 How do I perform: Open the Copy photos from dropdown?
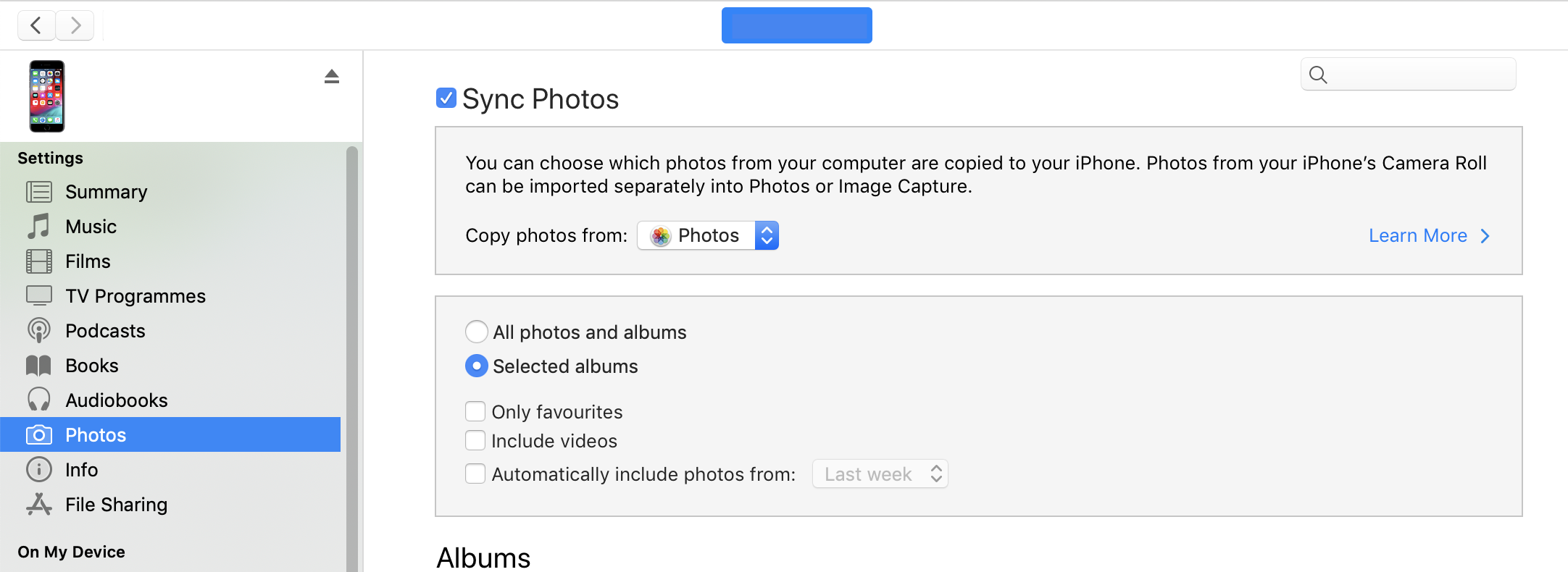[708, 235]
